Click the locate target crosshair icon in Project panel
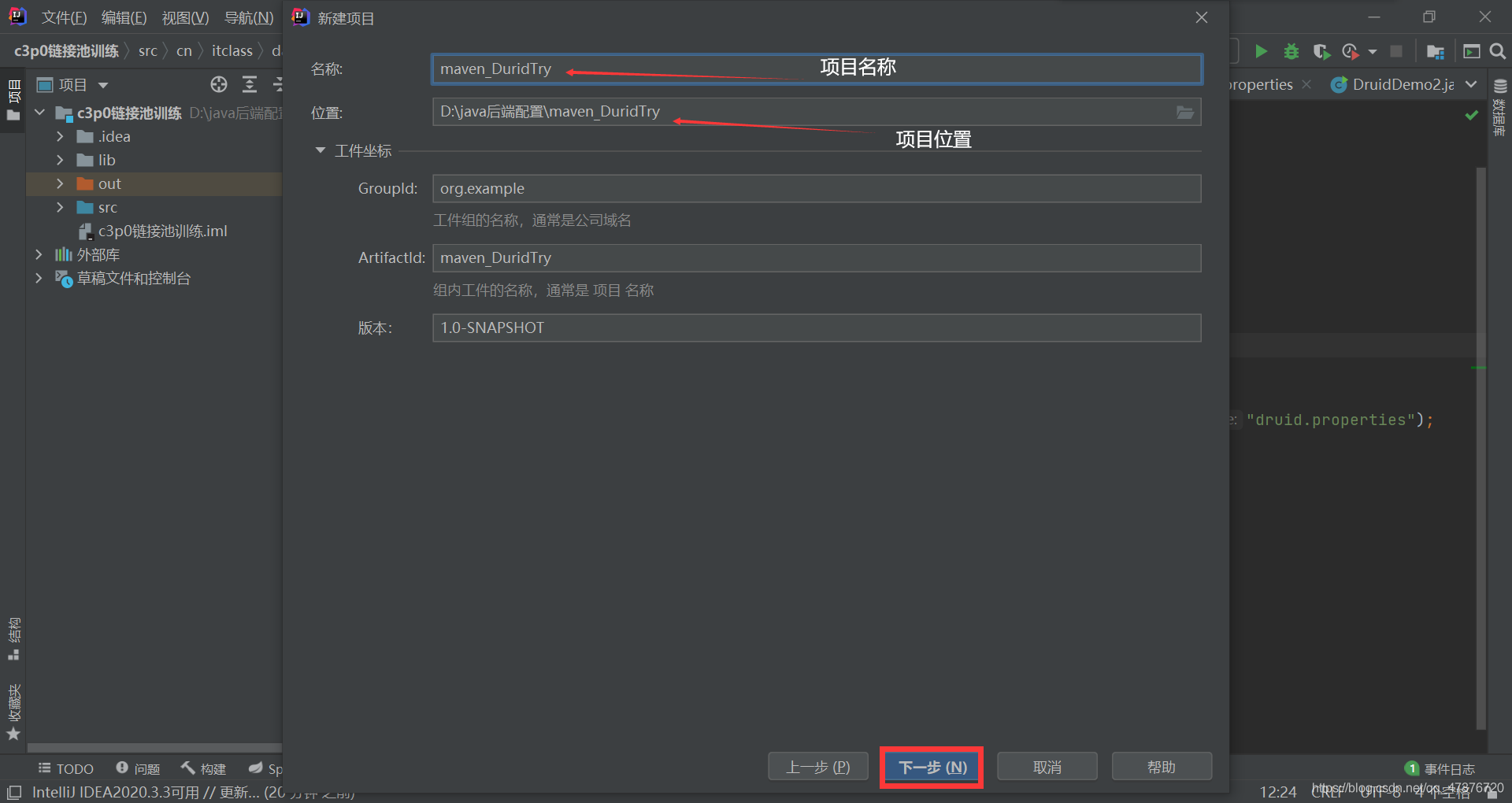Screen dimensions: 1512x803 pos(219,84)
